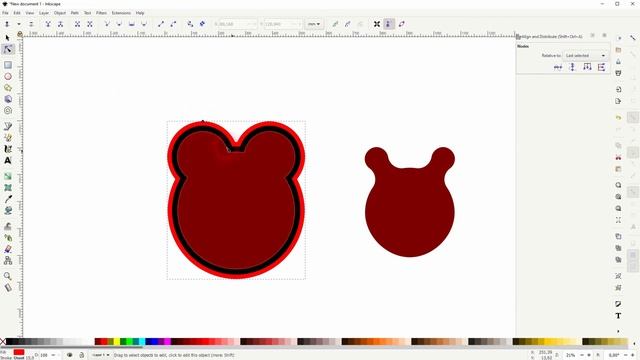Select the Eraser tool
This screenshot has width=640, height=360.
coord(8,249)
